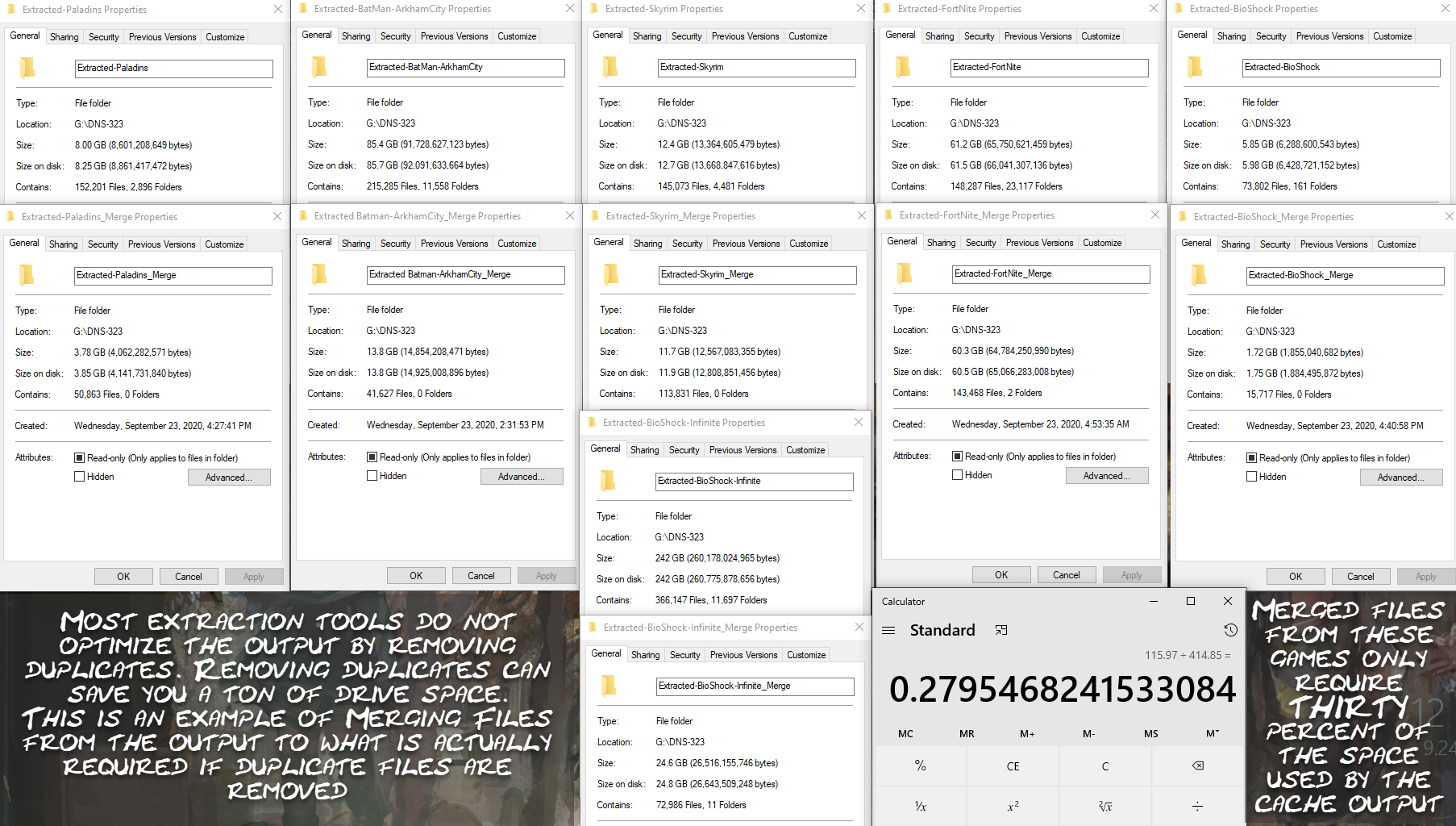The width and height of the screenshot is (1456, 826).
Task: Open Previous Versions tab in Extracted-Skyrim Properties
Action: [745, 36]
